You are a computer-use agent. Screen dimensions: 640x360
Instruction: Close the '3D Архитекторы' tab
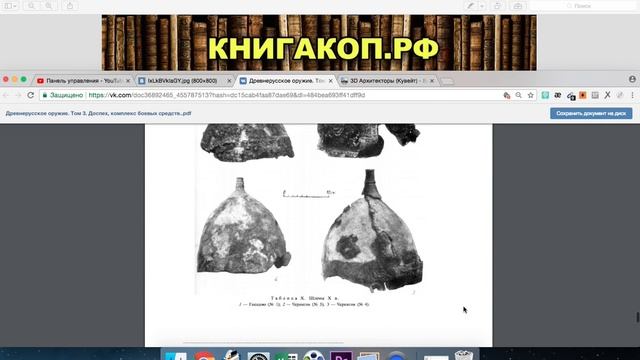[x=431, y=81]
